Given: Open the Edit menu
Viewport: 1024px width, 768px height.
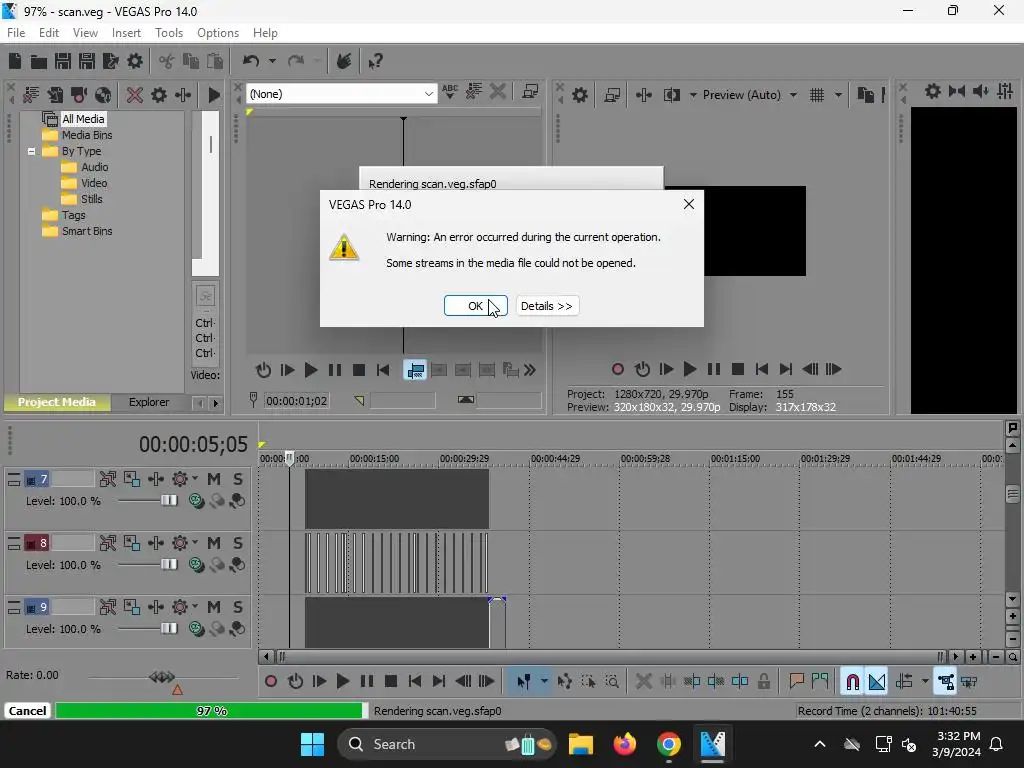Looking at the screenshot, I should [49, 33].
